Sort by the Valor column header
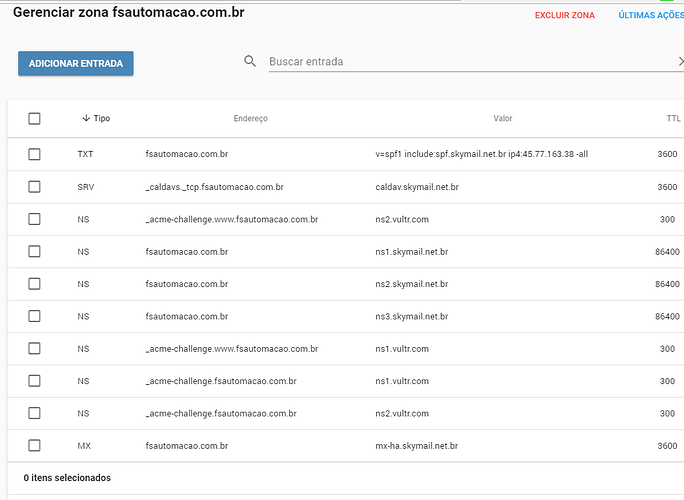 coord(502,119)
